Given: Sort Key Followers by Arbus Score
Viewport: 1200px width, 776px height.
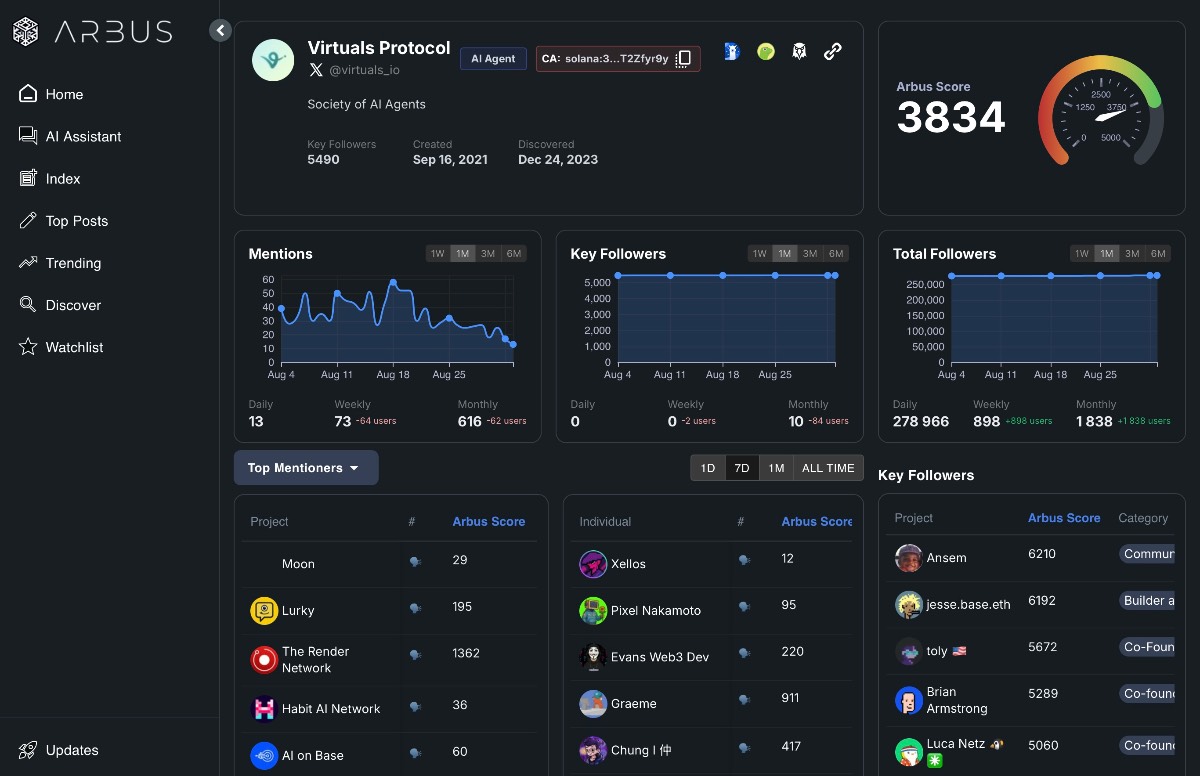Looking at the screenshot, I should (1063, 518).
